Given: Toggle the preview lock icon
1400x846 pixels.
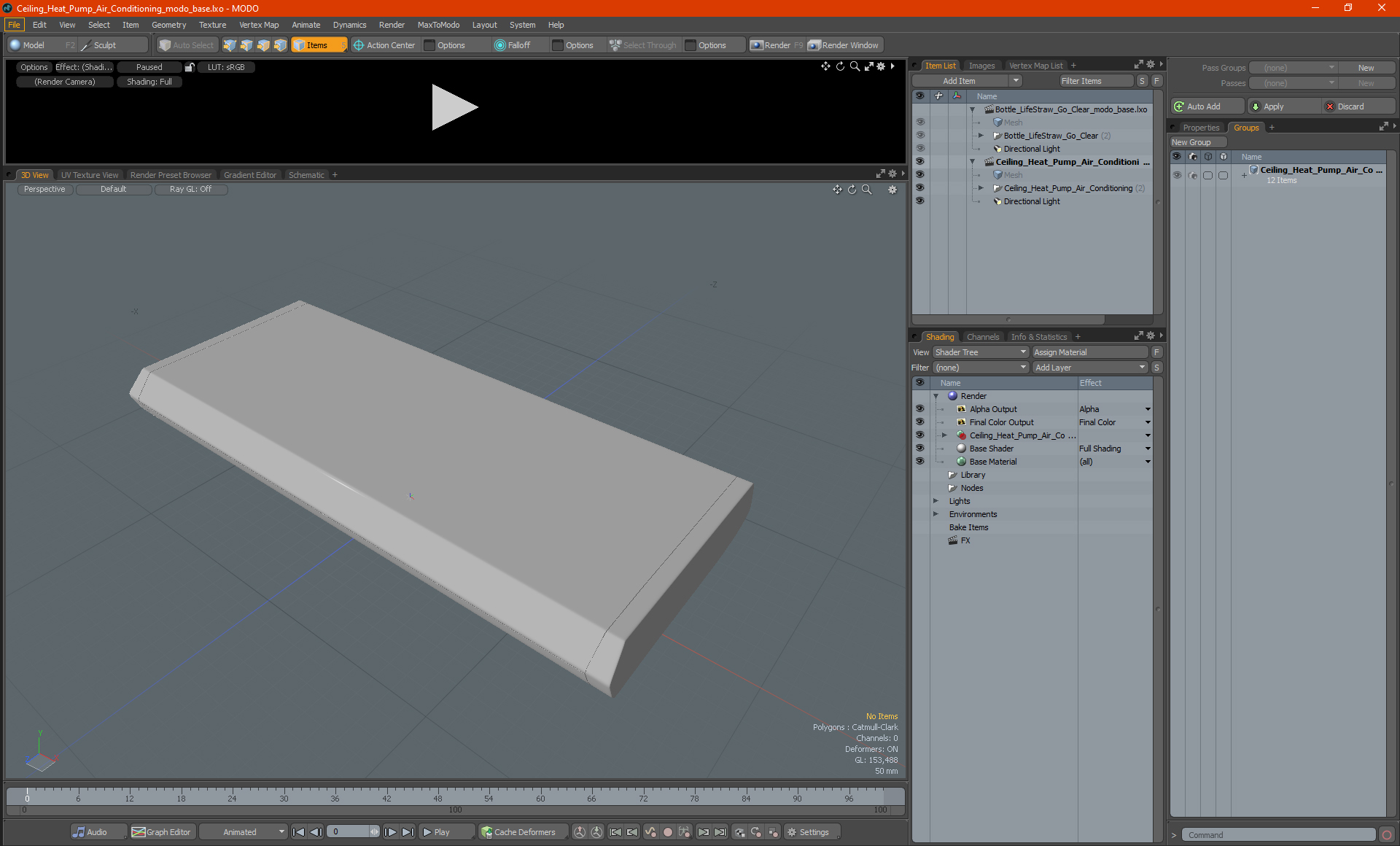Looking at the screenshot, I should [190, 67].
